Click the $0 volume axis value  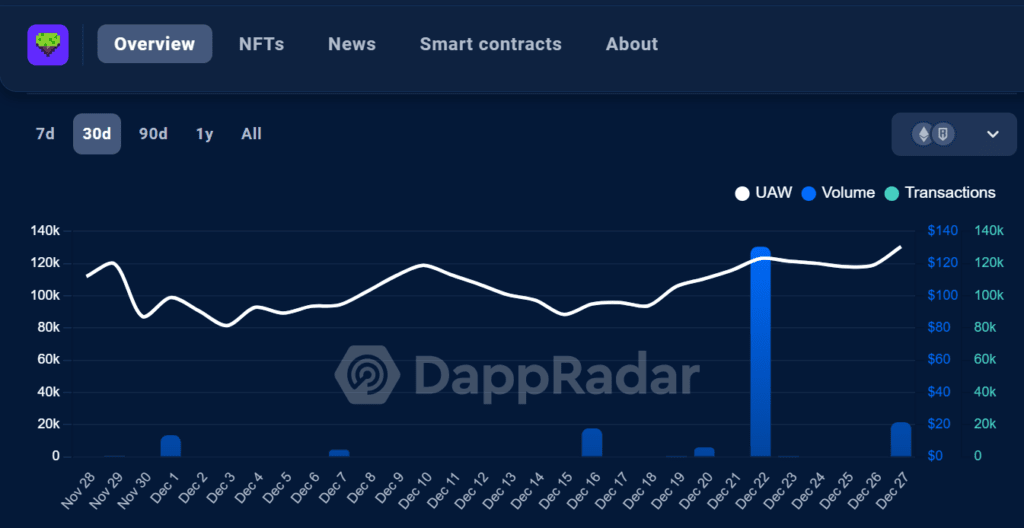(x=935, y=456)
